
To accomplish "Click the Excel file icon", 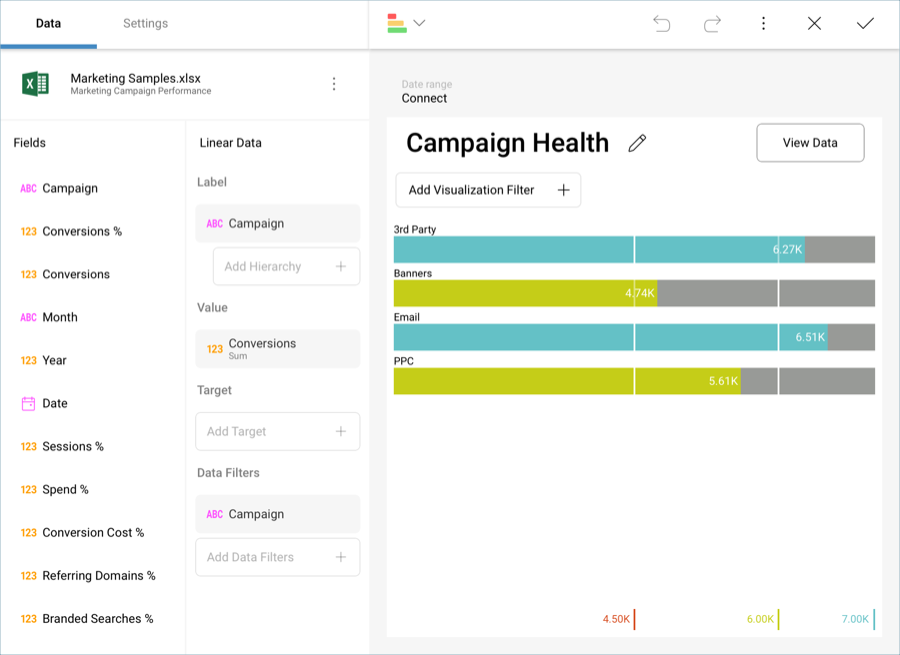I will (36, 84).
